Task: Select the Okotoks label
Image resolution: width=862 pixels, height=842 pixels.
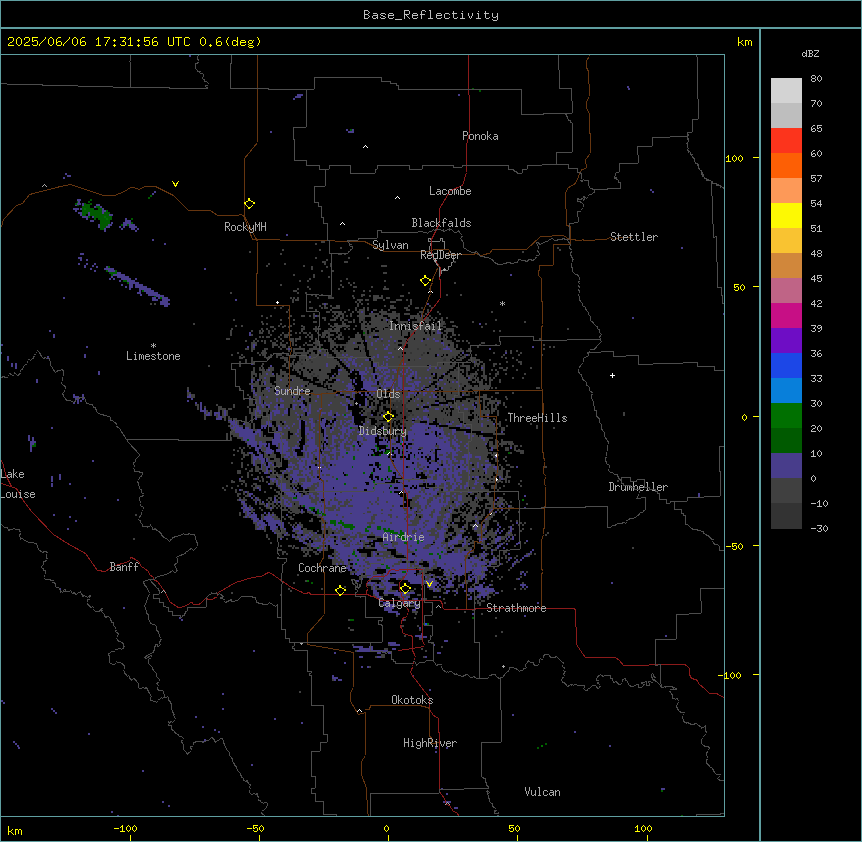Action: point(412,700)
